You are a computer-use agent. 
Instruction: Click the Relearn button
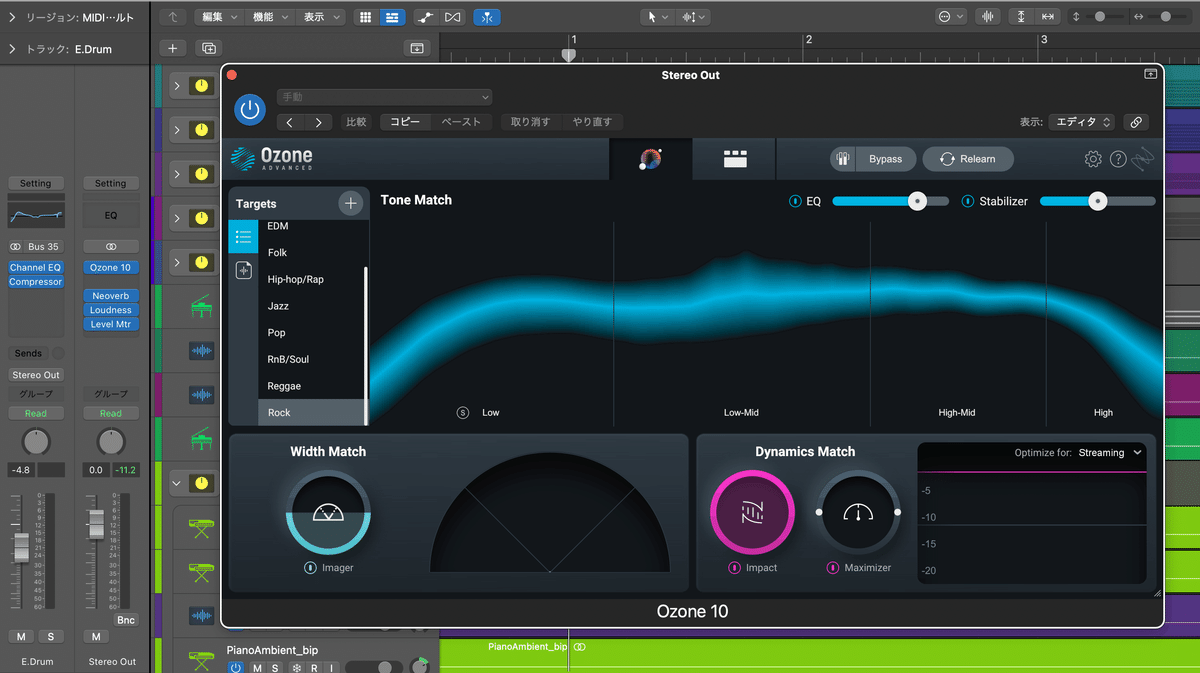pyautogui.click(x=968, y=159)
